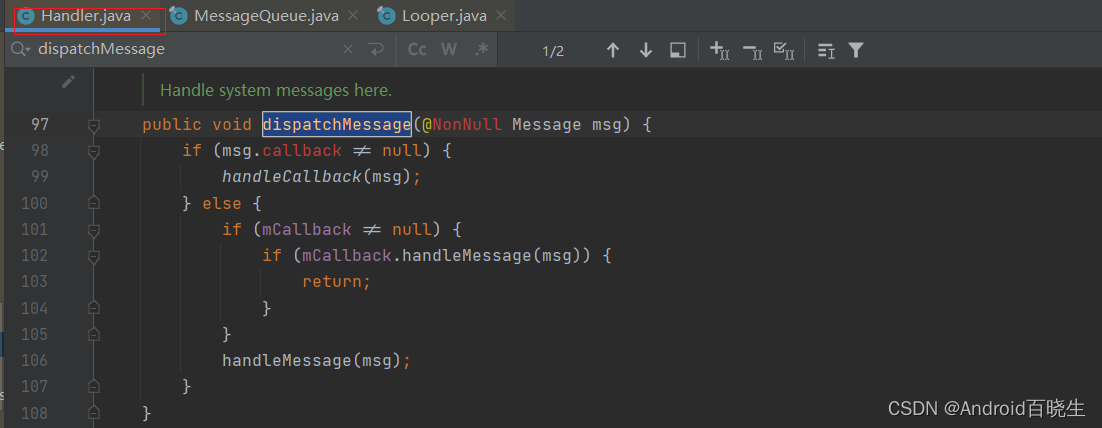
Task: Open the MessageQueue.java tab
Action: (266, 15)
